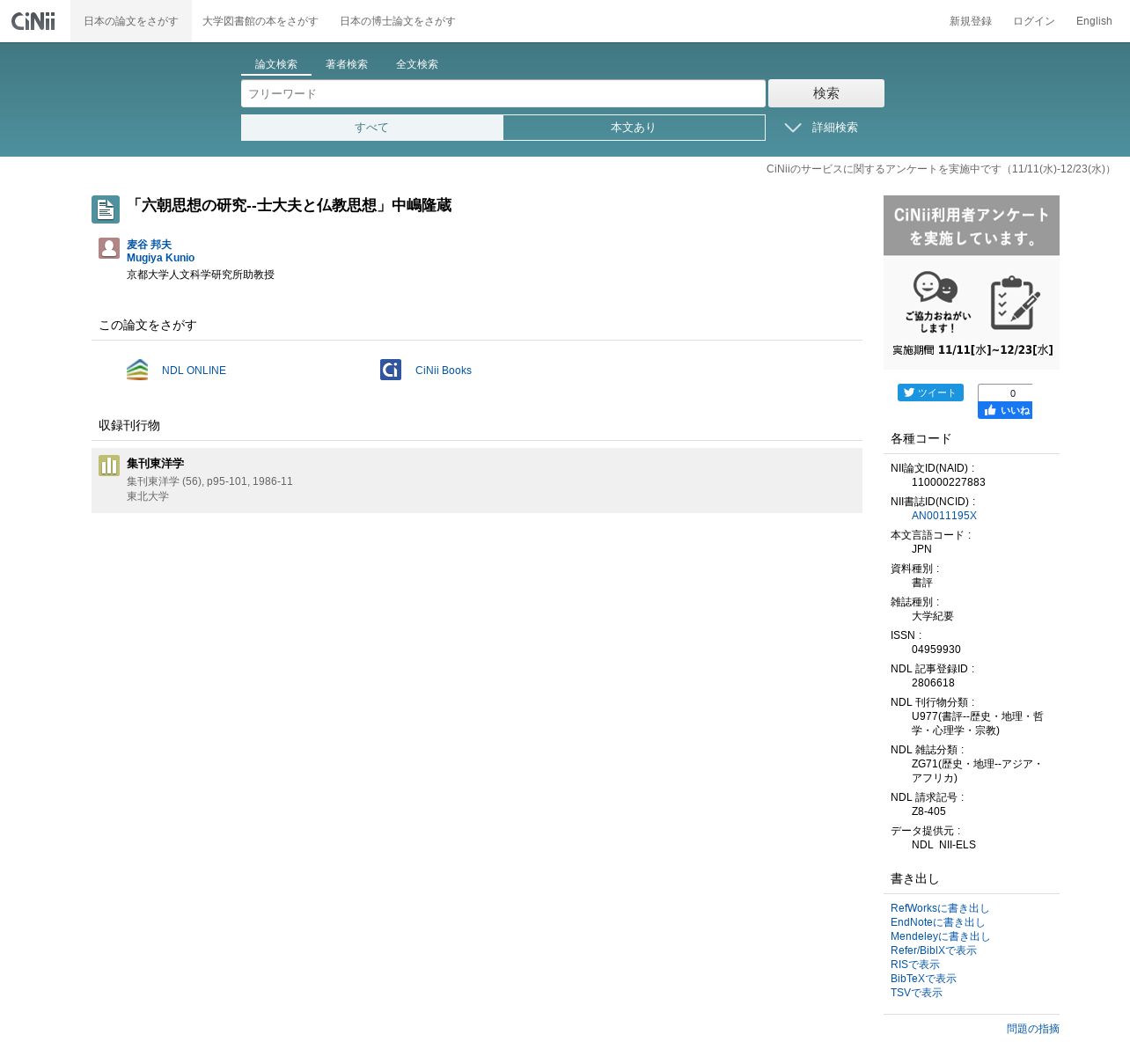
Task: Click the article document icon beside title
Action: point(106,209)
